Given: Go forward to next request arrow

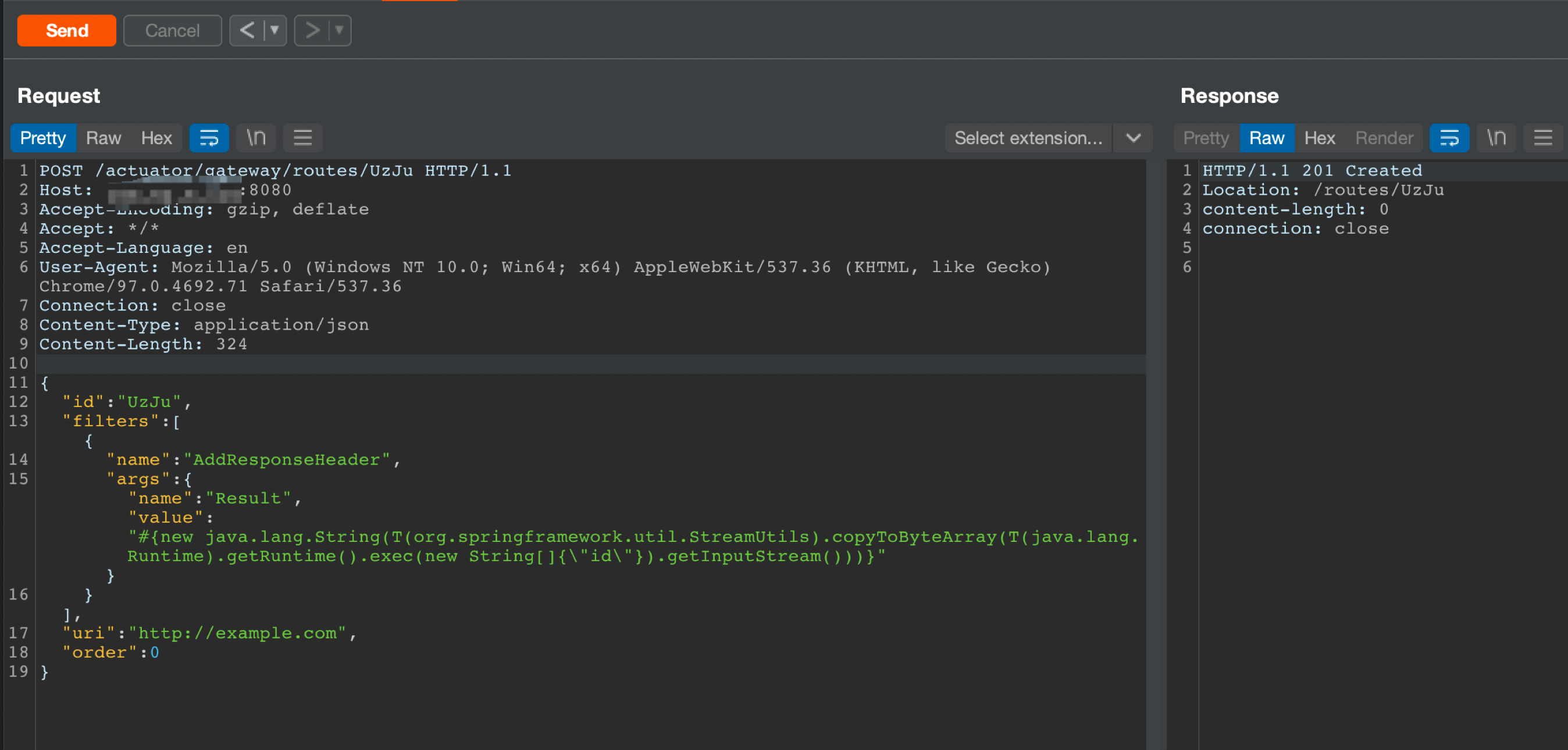Looking at the screenshot, I should point(312,30).
